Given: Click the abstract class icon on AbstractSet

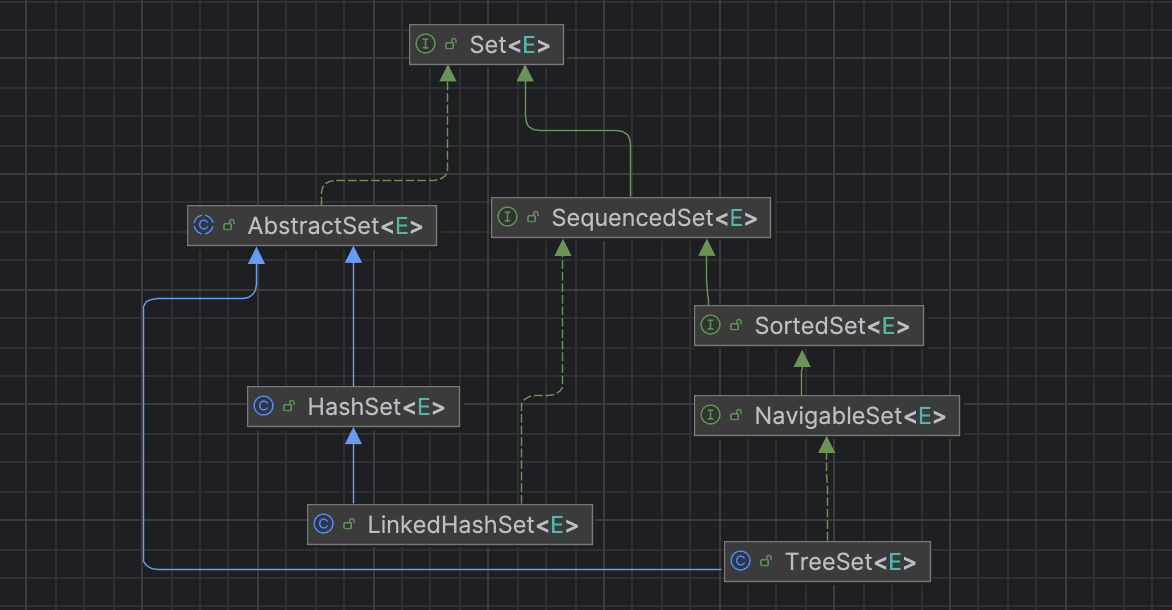Looking at the screenshot, I should coord(203,226).
